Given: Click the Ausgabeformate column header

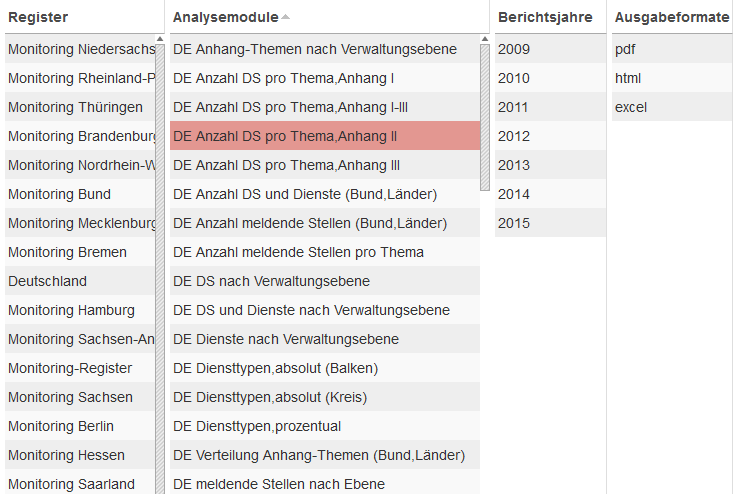Looking at the screenshot, I should 671,17.
